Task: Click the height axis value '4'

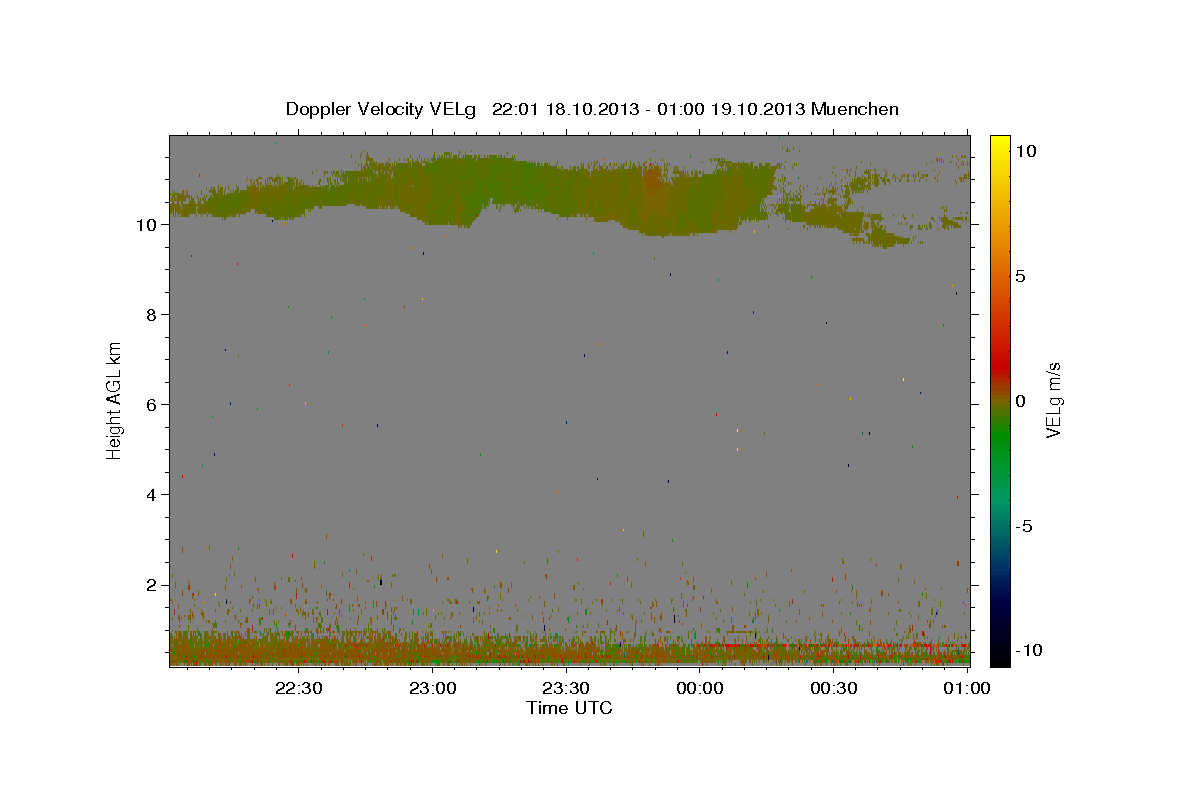Action: coord(153,495)
